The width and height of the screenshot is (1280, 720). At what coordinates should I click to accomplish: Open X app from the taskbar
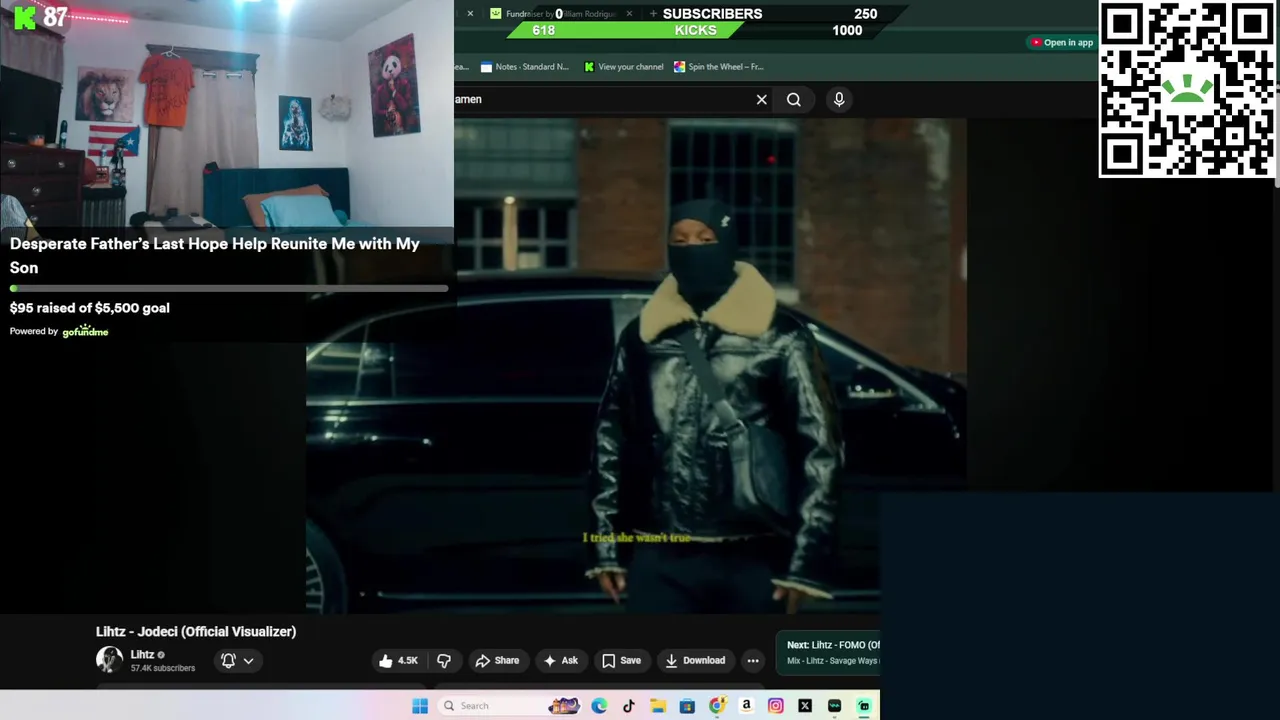tap(805, 706)
